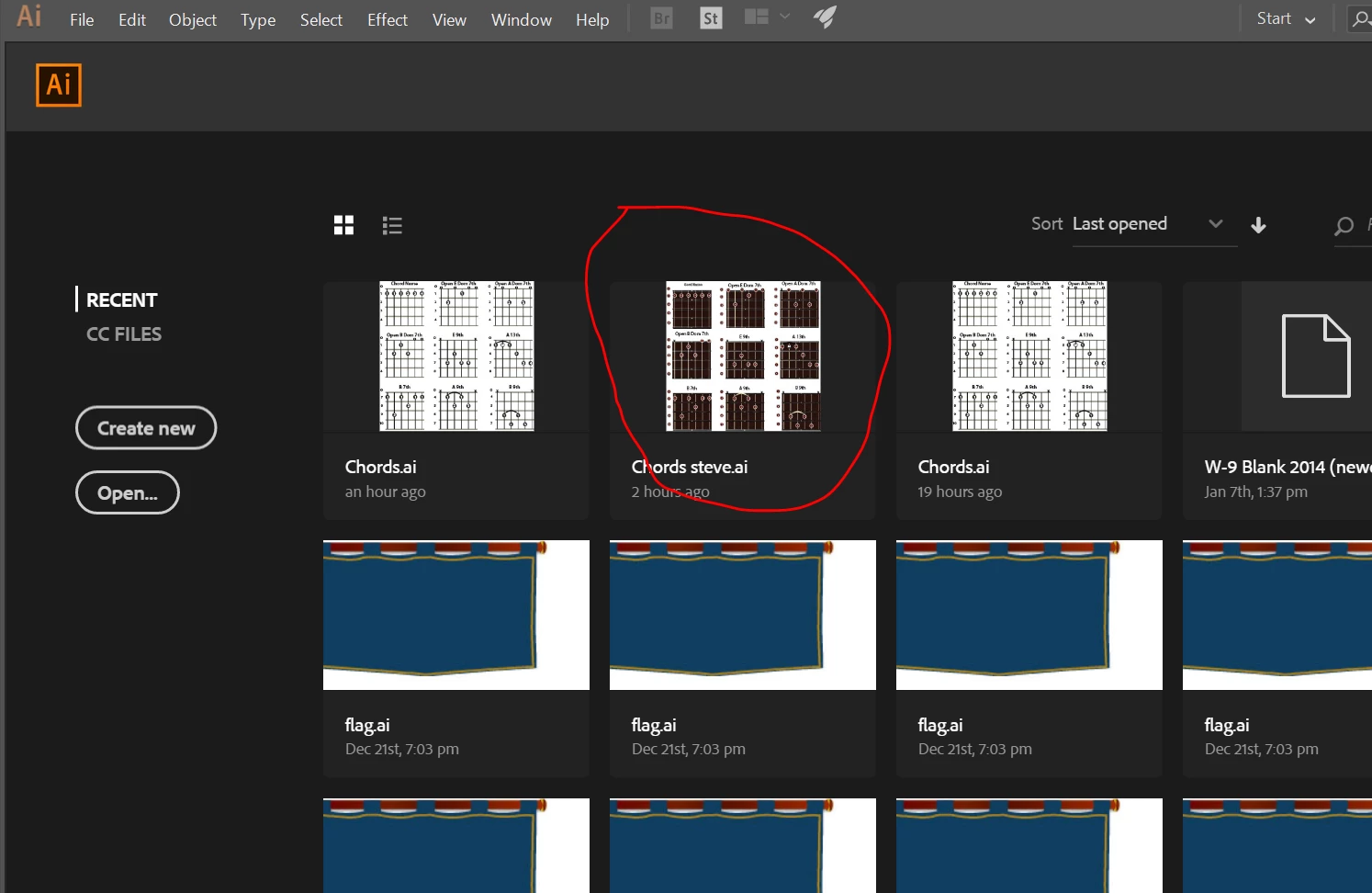Click the arrange documents icon
Image resolution: width=1372 pixels, height=893 pixels.
[756, 17]
